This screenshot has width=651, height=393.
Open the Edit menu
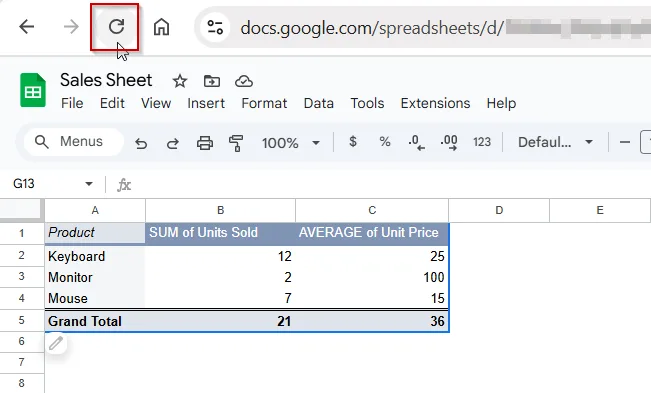click(112, 103)
